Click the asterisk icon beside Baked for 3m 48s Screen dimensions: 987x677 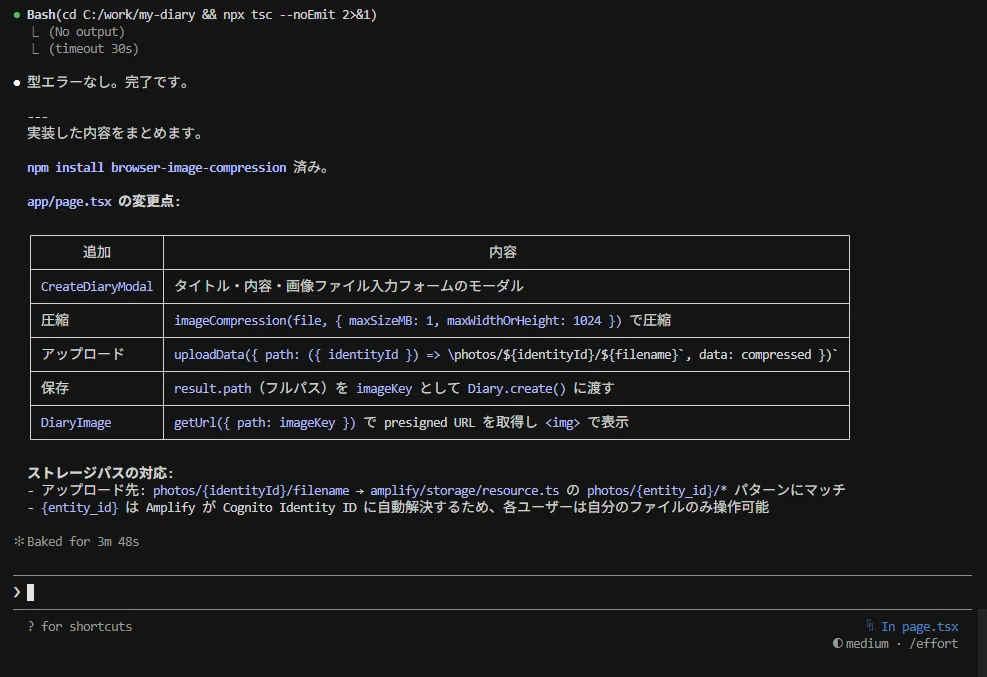(18, 542)
